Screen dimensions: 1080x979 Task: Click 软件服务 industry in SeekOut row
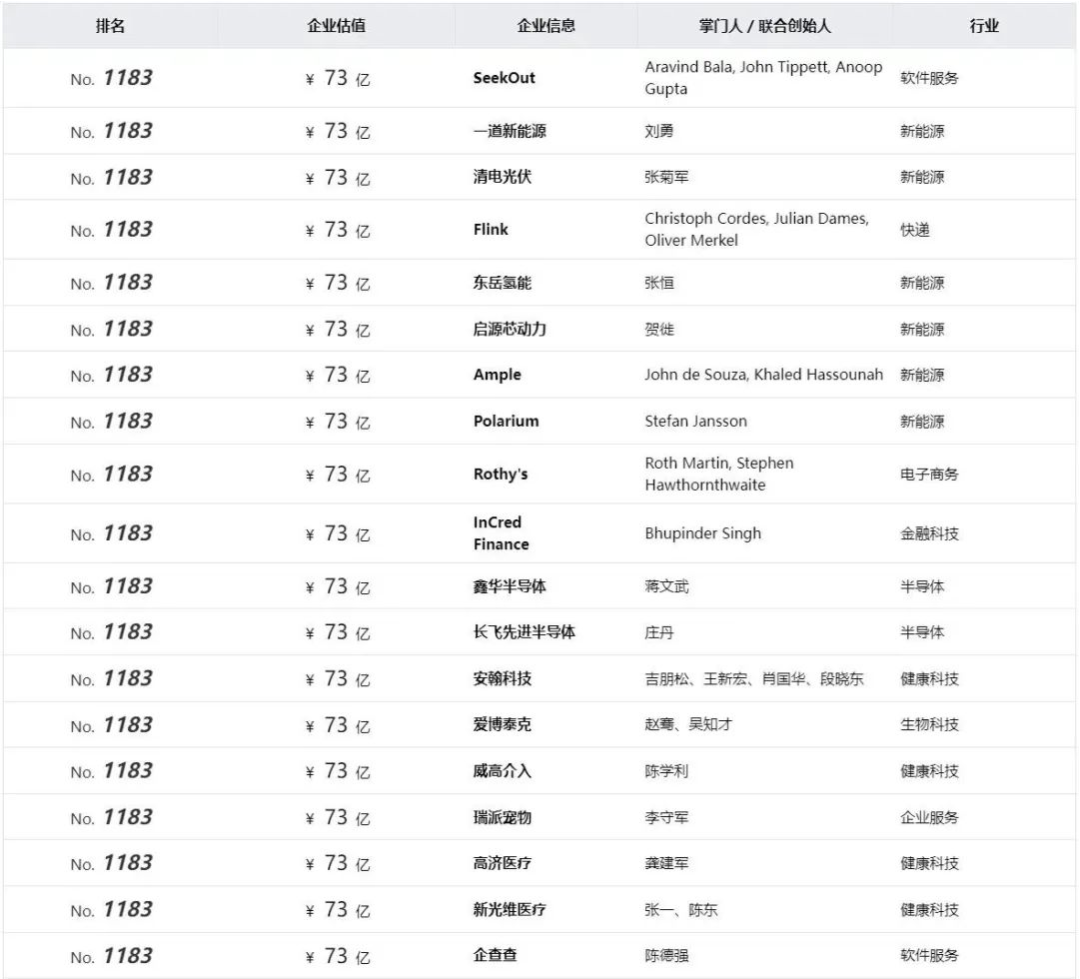pyautogui.click(x=929, y=78)
